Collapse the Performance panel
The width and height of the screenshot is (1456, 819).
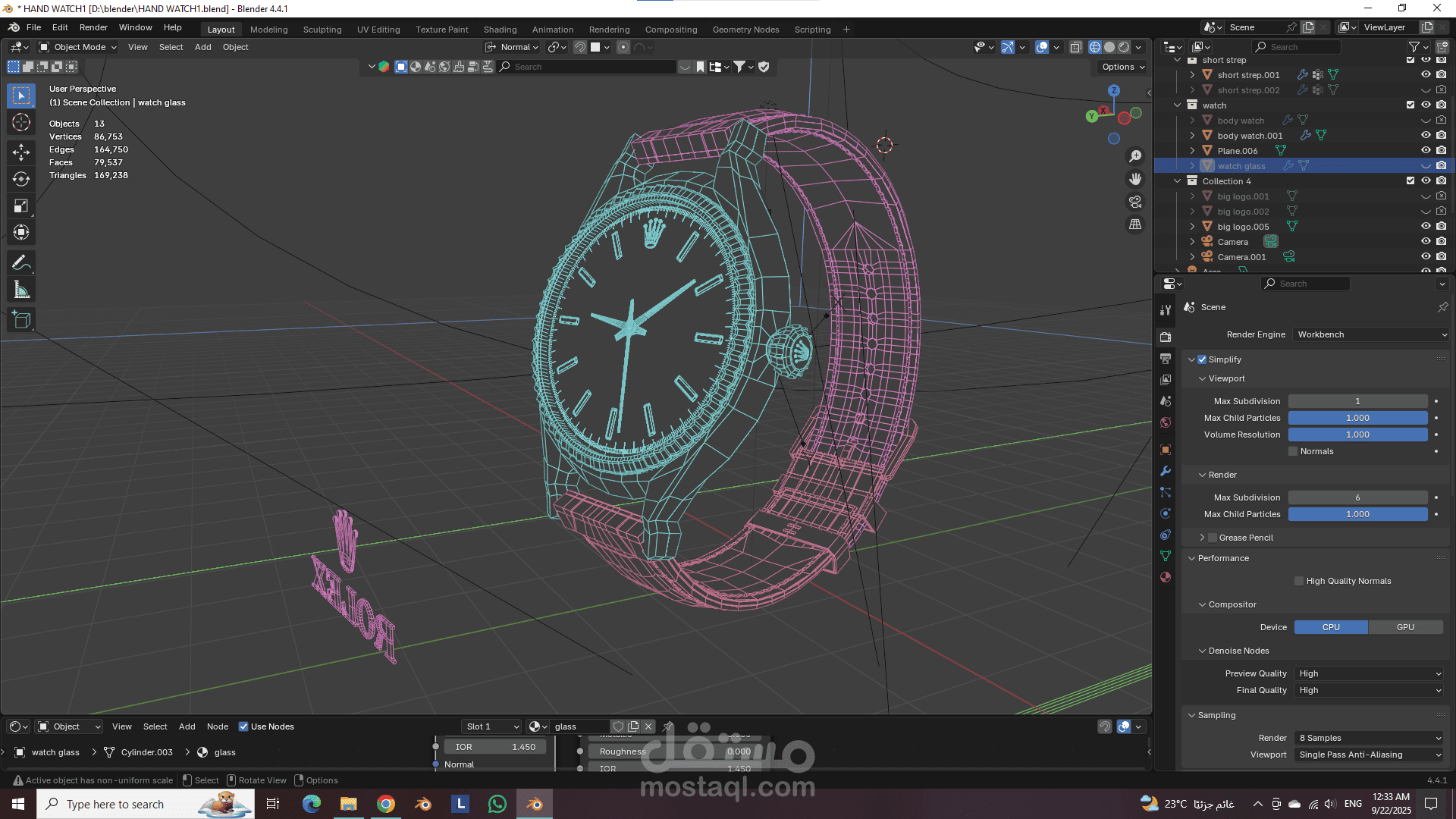(1191, 558)
